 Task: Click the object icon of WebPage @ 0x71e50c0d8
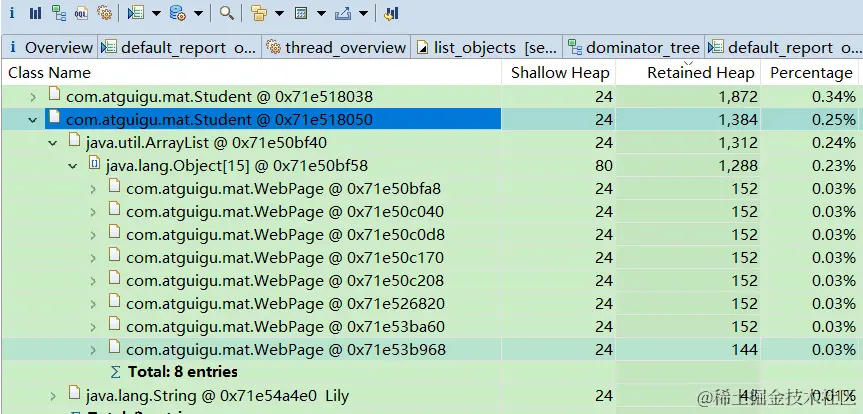(114, 233)
